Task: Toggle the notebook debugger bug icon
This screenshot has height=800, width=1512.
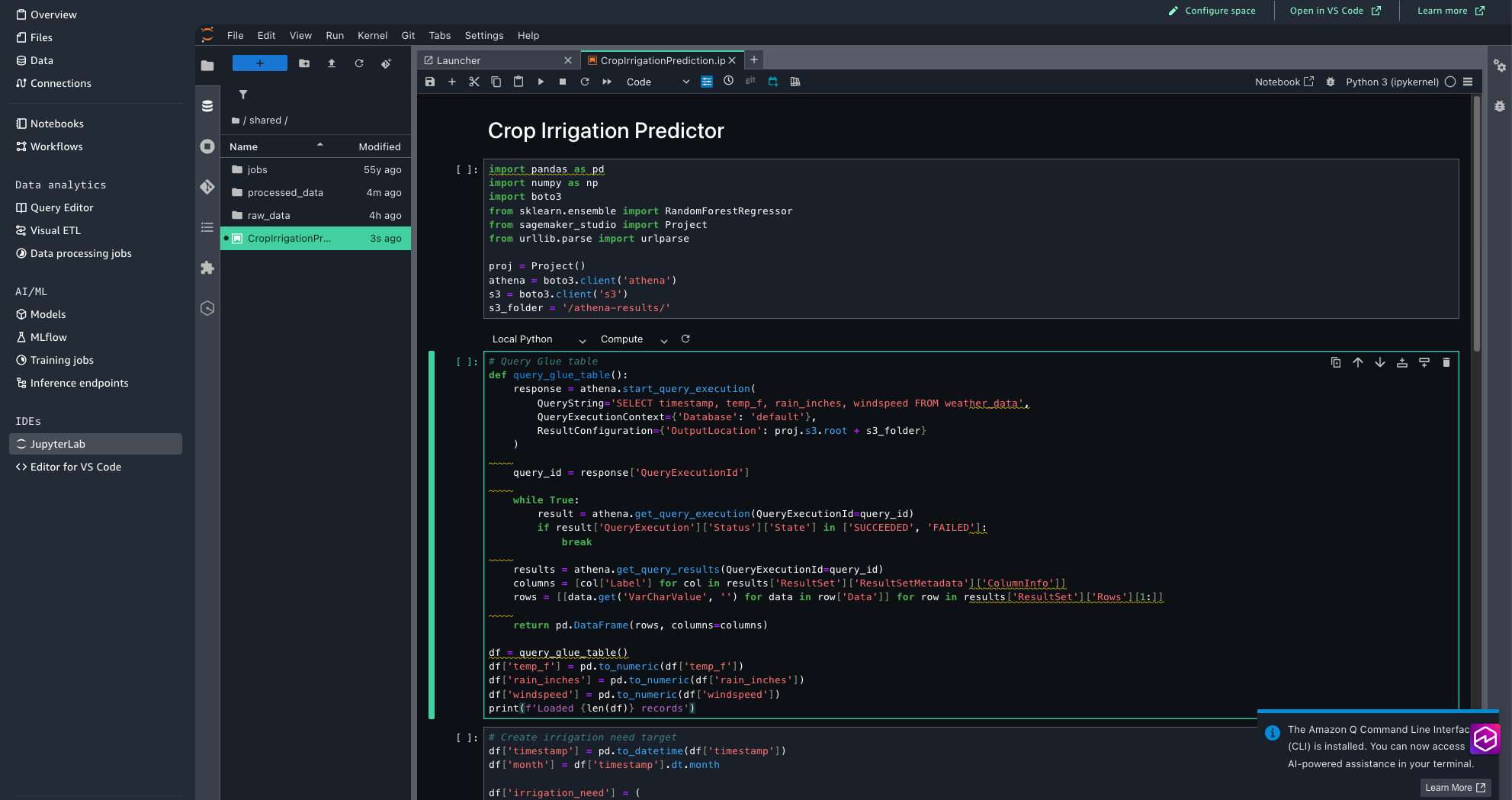Action: (x=1330, y=82)
